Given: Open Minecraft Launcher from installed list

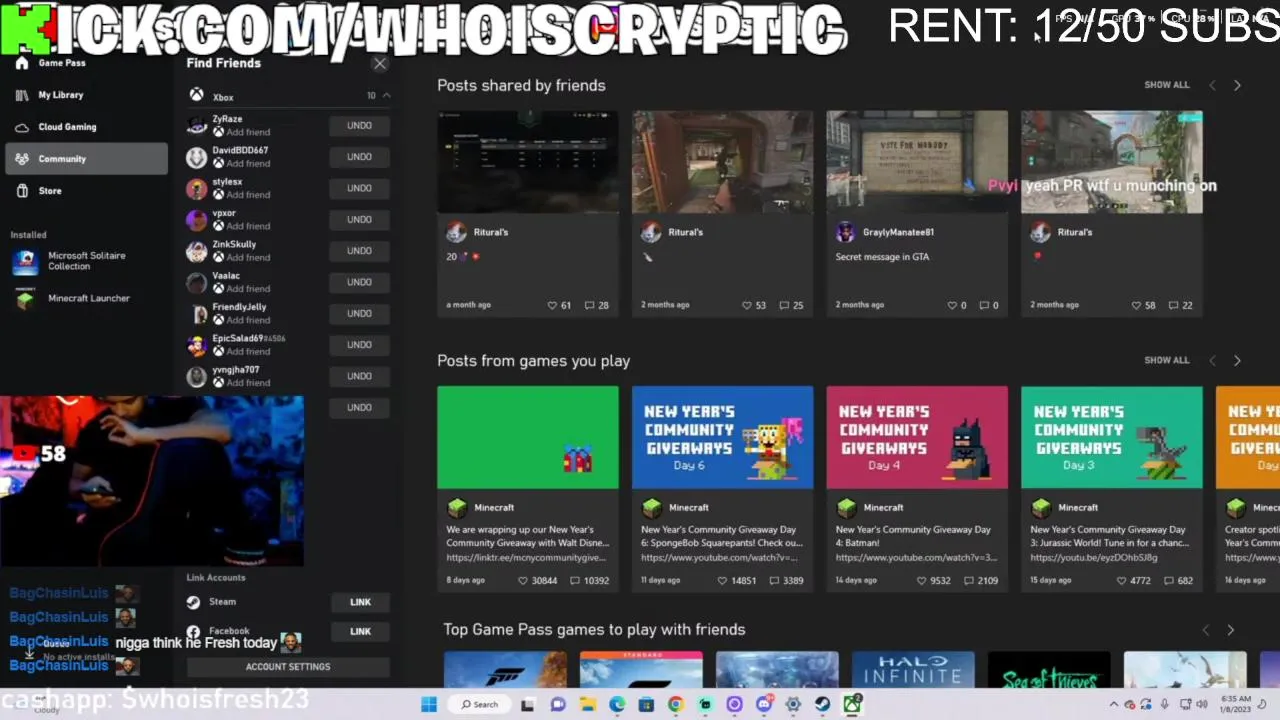Looking at the screenshot, I should [x=86, y=298].
